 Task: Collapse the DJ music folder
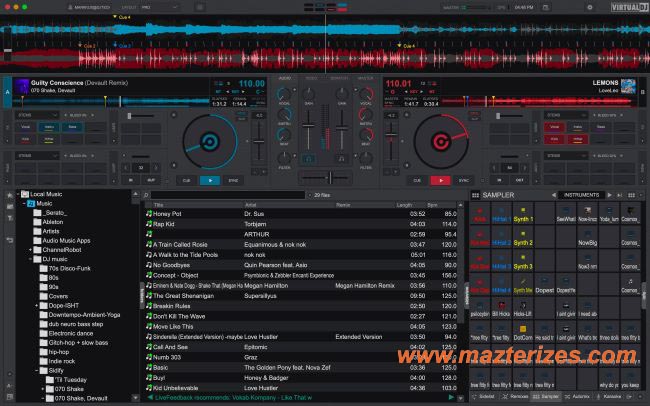point(30,259)
